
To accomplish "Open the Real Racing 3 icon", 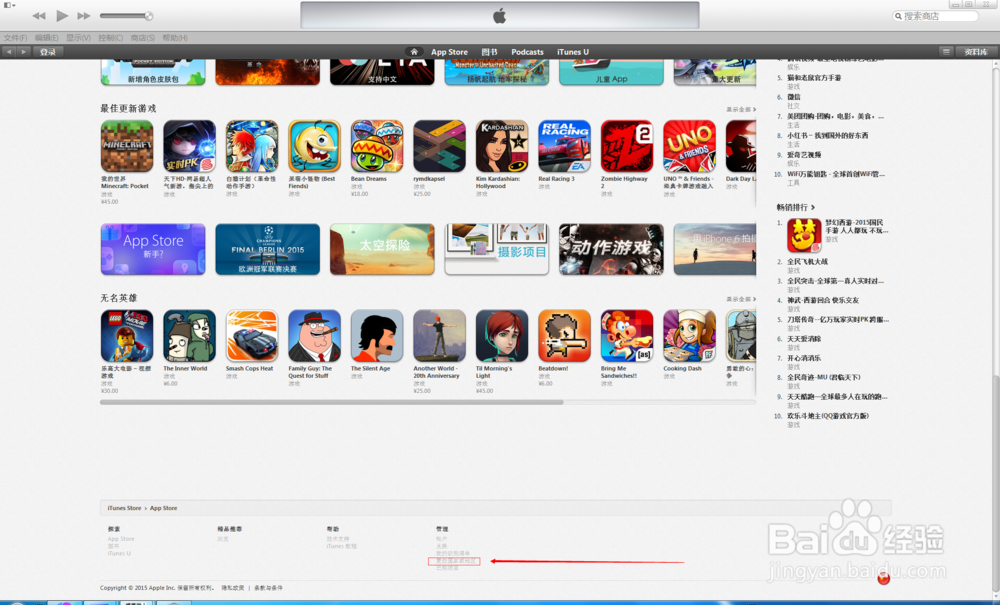I will pos(564,146).
